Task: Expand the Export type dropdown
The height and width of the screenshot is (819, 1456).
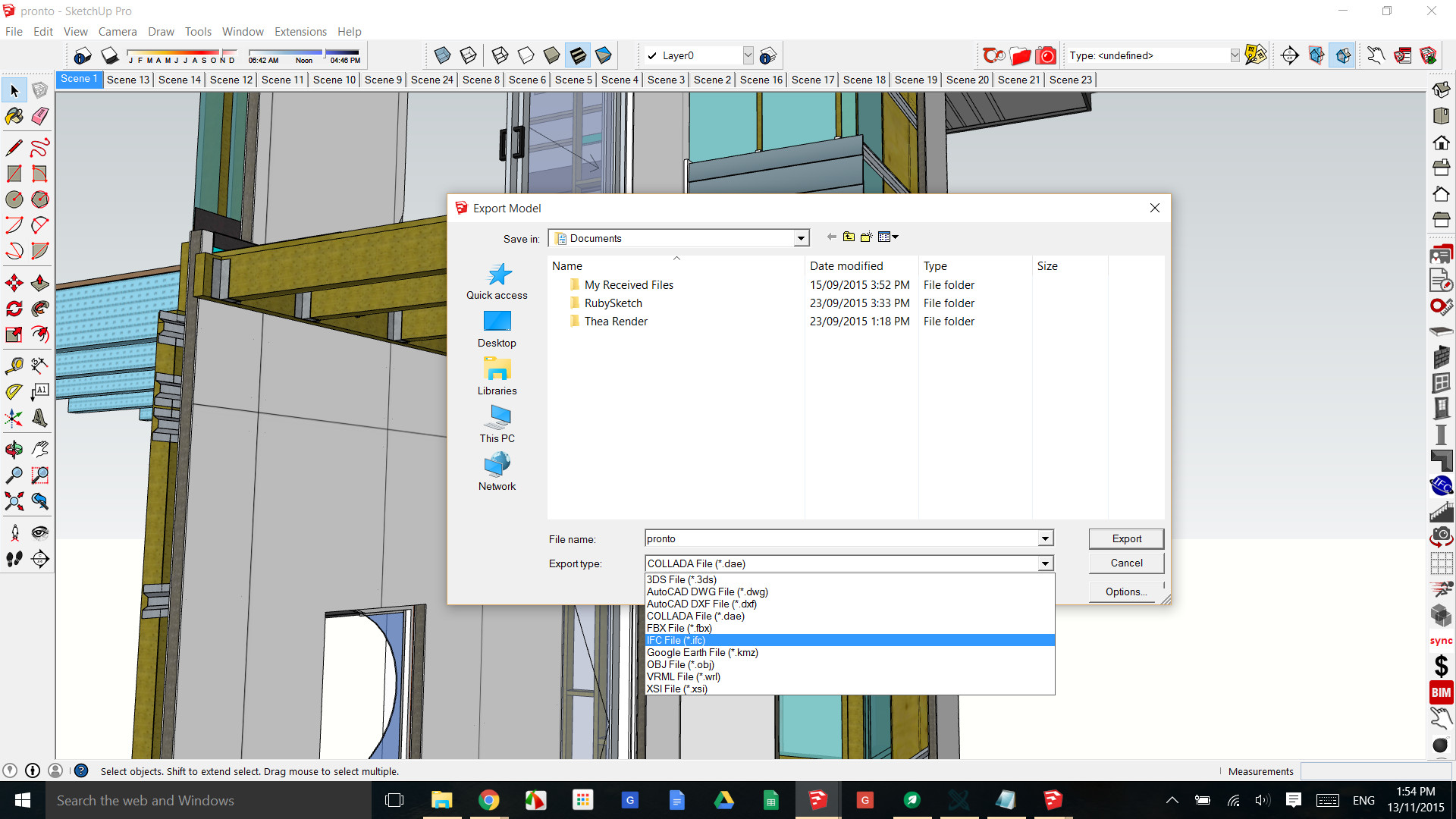Action: [1046, 563]
